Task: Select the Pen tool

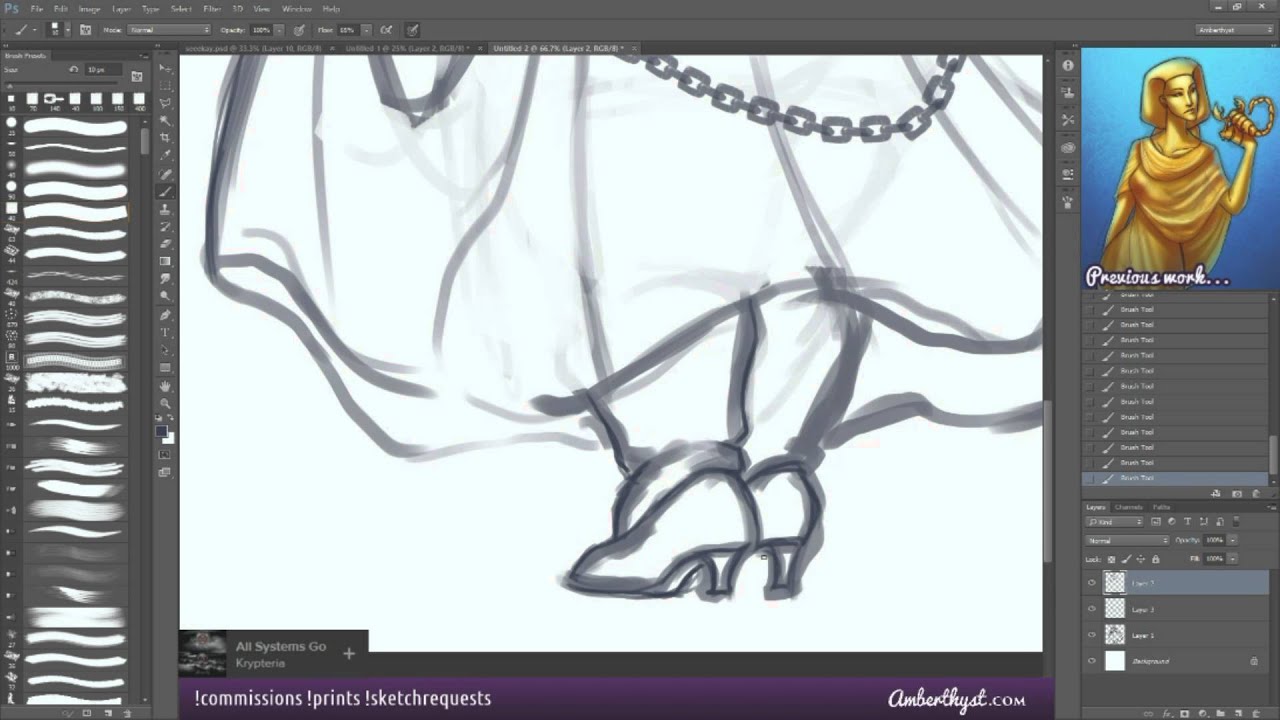Action: 165,315
